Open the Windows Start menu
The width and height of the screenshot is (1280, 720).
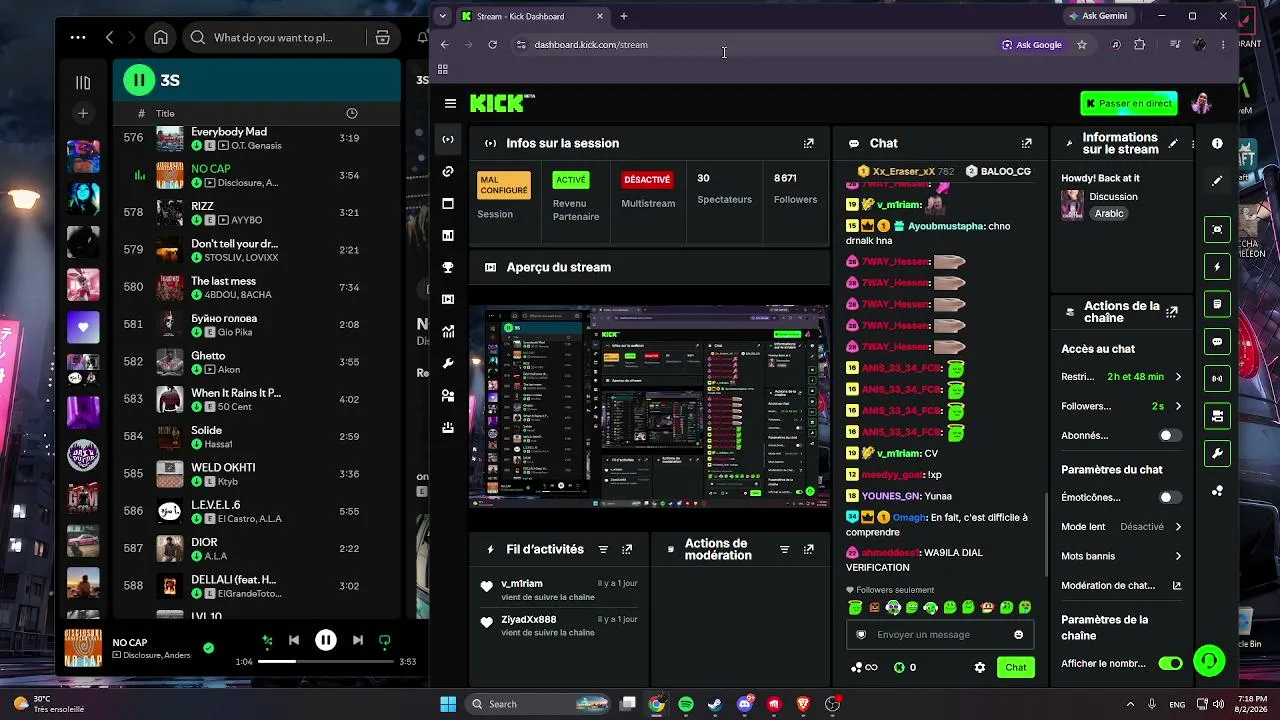tap(448, 704)
